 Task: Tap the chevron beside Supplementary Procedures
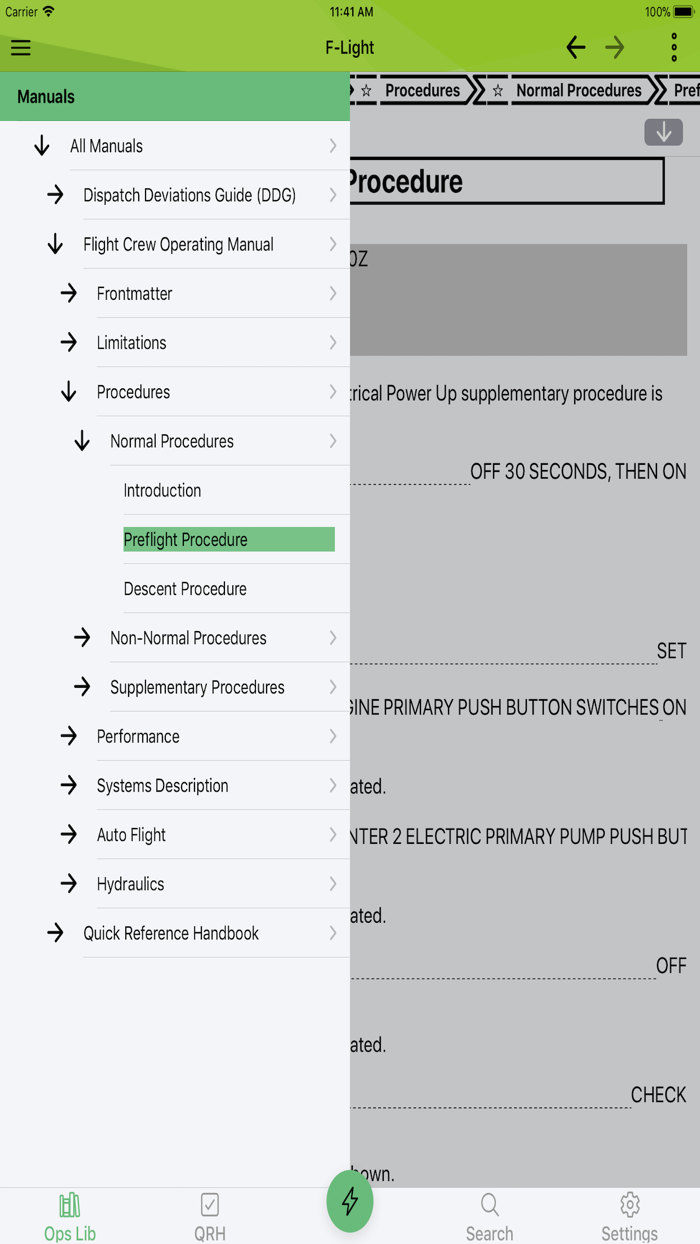coord(333,687)
